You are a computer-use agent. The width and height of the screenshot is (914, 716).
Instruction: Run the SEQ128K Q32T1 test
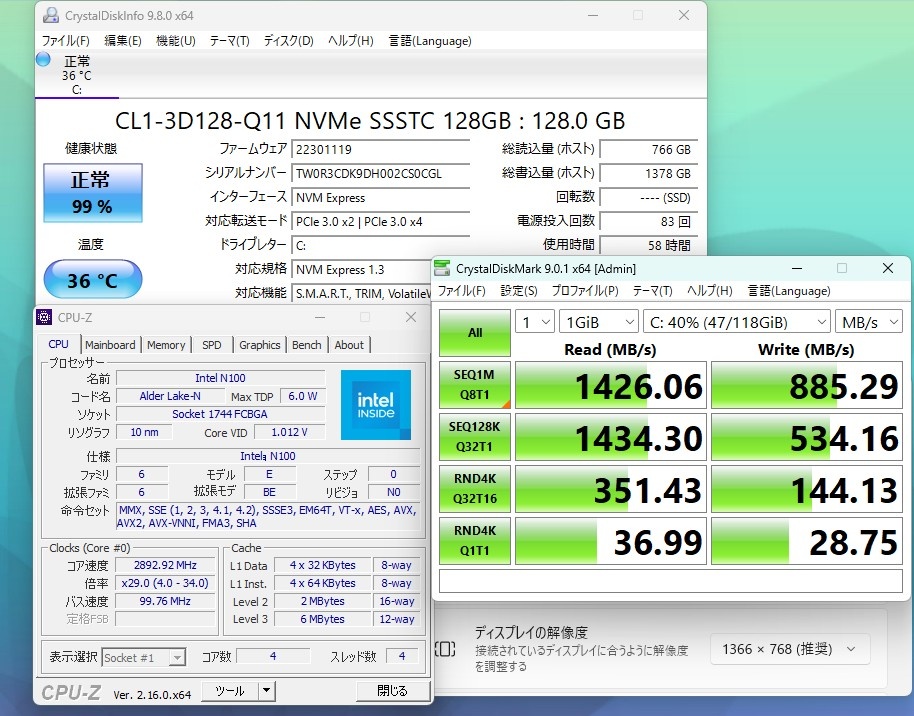pyautogui.click(x=475, y=437)
